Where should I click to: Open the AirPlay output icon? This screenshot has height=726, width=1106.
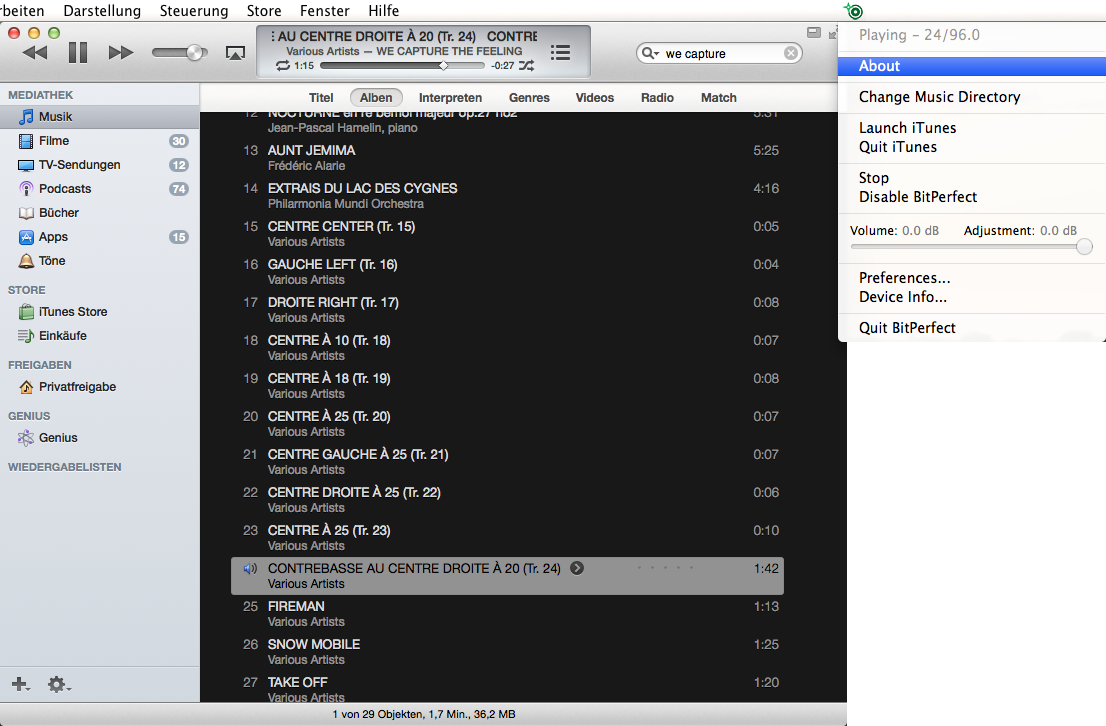235,53
